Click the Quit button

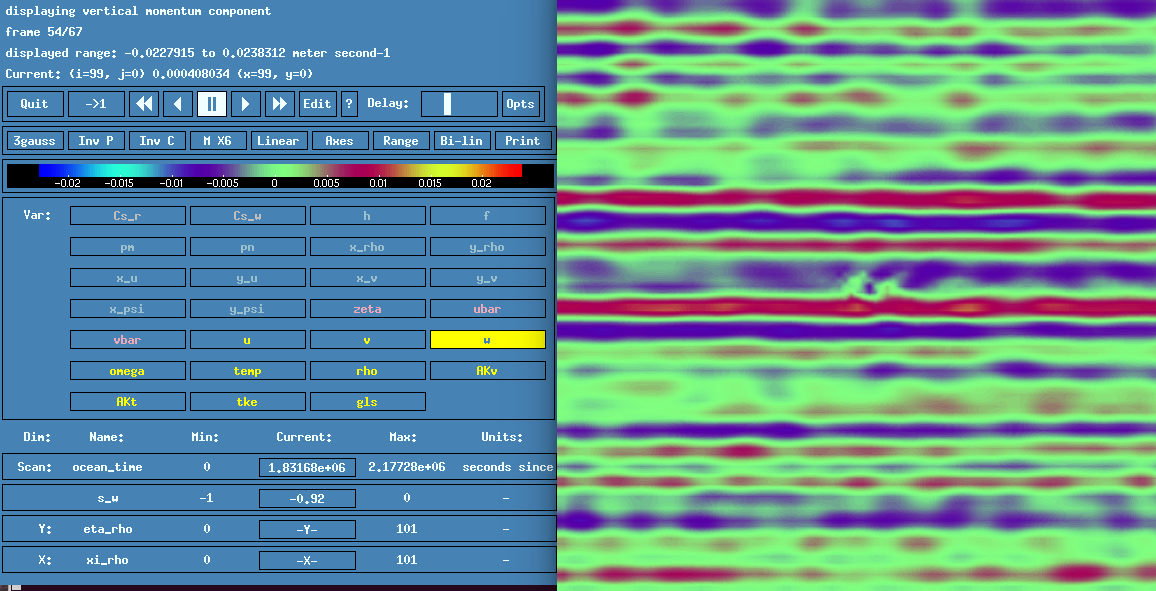point(35,104)
